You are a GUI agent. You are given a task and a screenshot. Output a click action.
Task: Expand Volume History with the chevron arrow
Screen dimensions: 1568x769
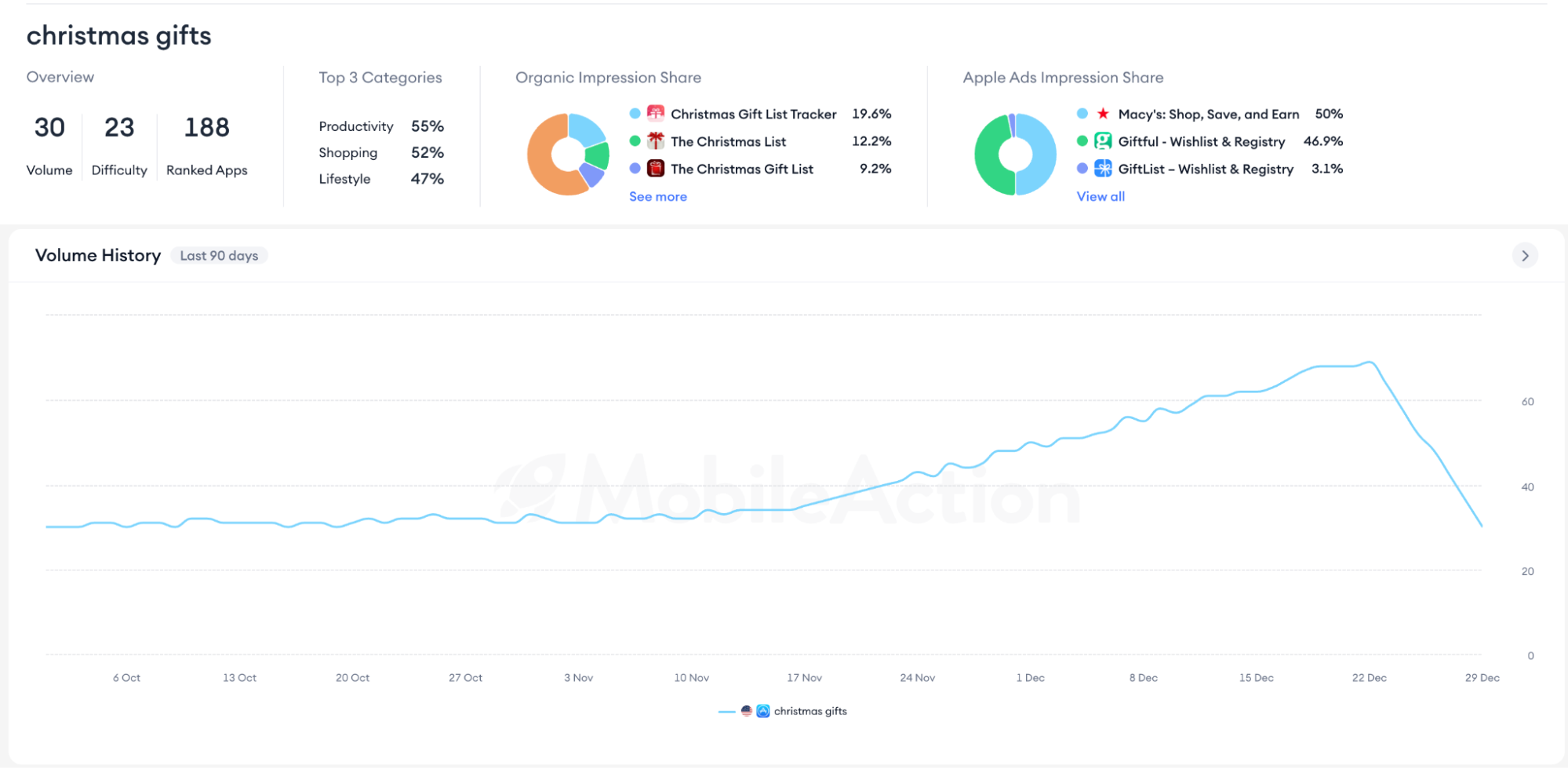(1525, 256)
